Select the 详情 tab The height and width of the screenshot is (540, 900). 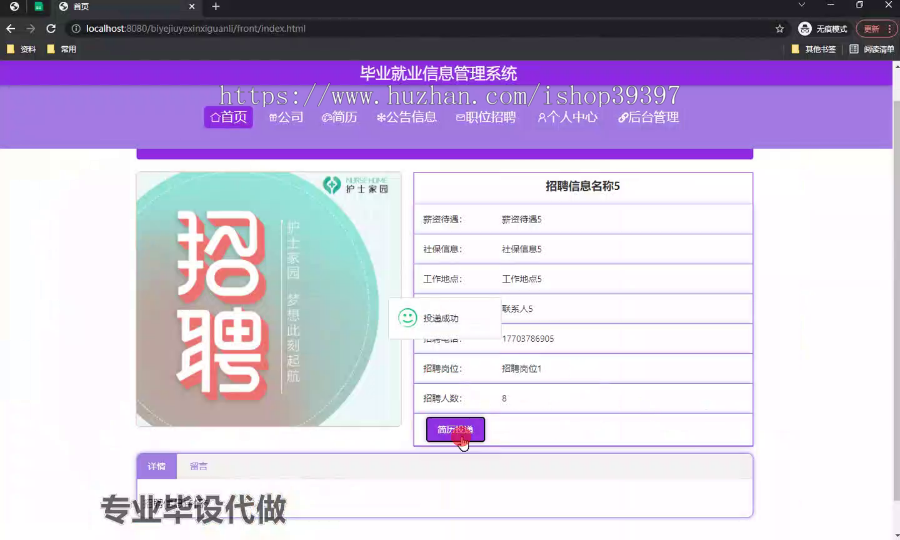(157, 466)
